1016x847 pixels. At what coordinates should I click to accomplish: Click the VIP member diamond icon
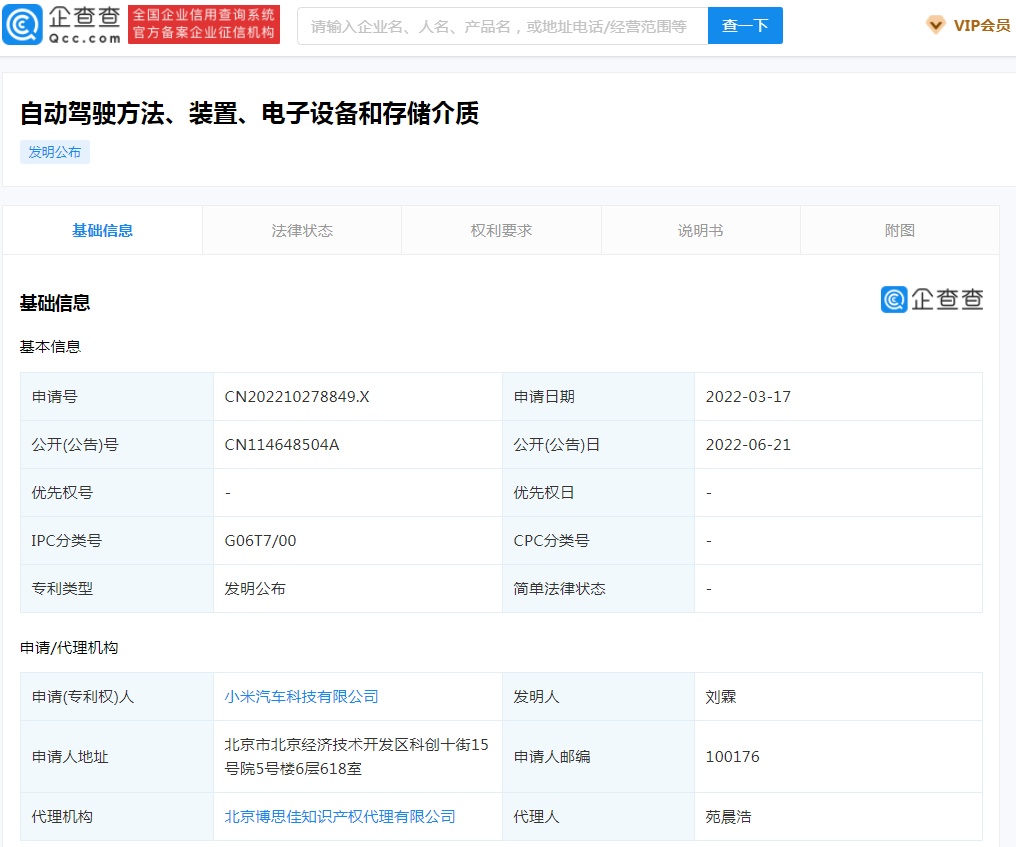pos(935,25)
